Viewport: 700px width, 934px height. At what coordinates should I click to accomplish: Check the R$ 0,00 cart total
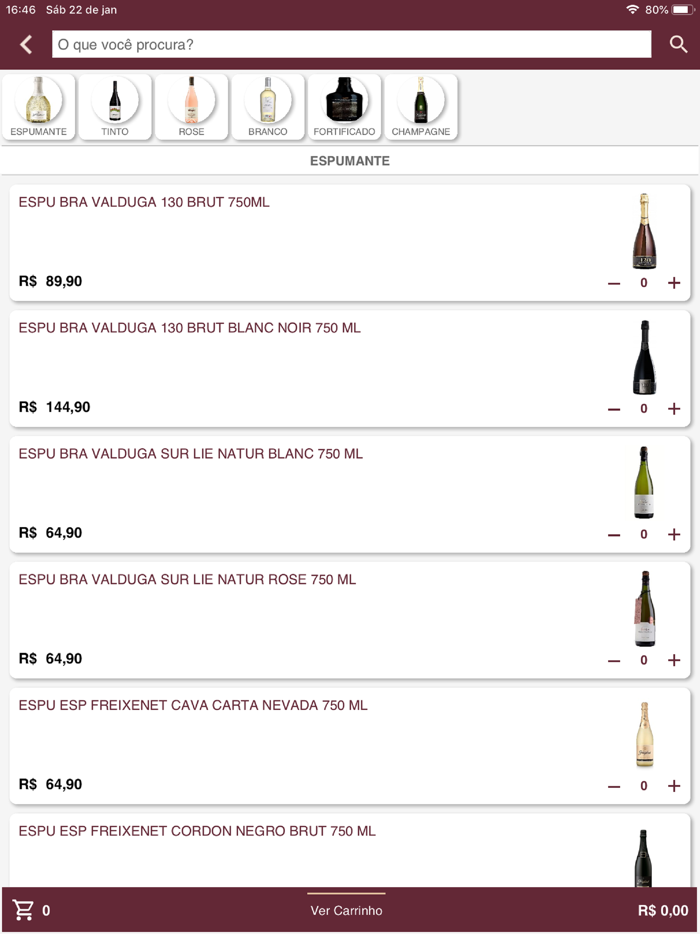pyautogui.click(x=661, y=910)
